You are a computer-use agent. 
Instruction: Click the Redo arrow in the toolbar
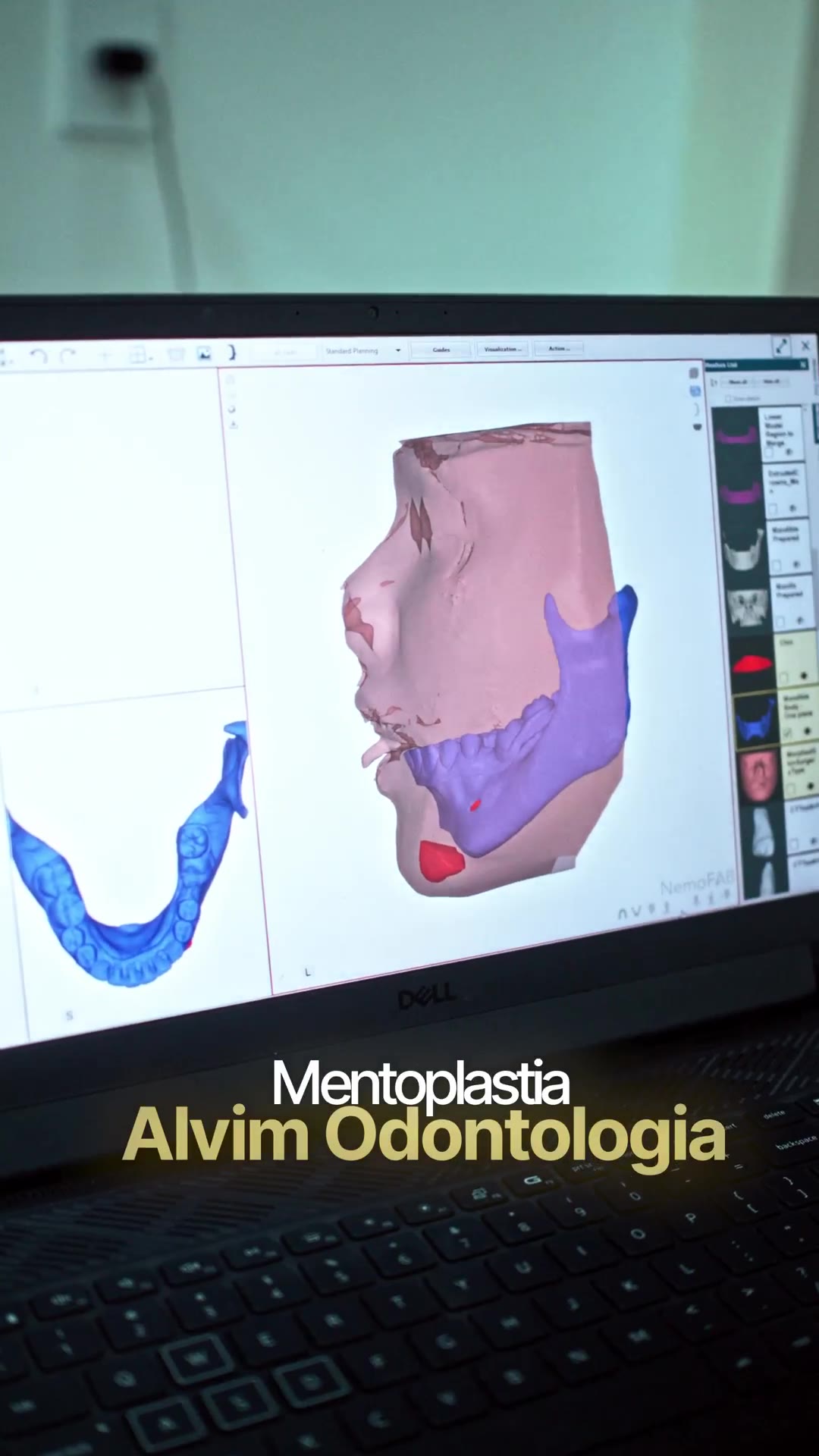point(68,355)
